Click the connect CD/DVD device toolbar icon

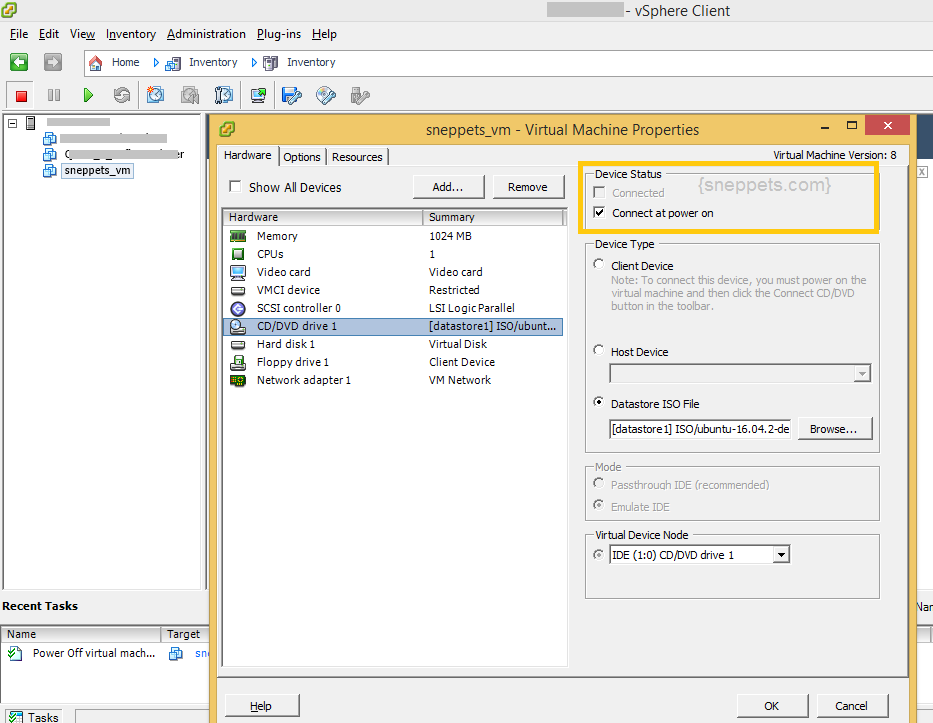(325, 95)
